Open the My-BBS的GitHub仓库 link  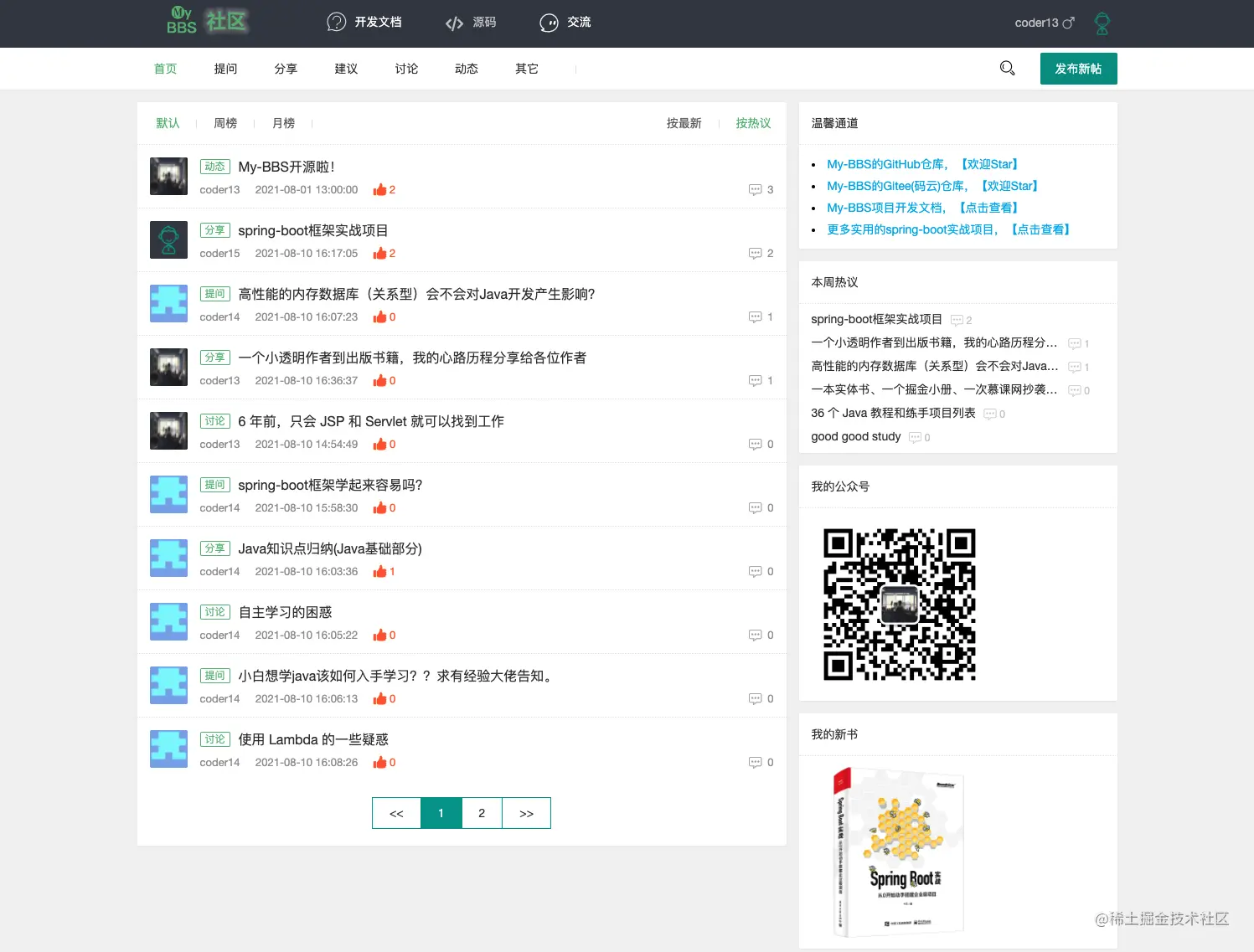(886, 164)
